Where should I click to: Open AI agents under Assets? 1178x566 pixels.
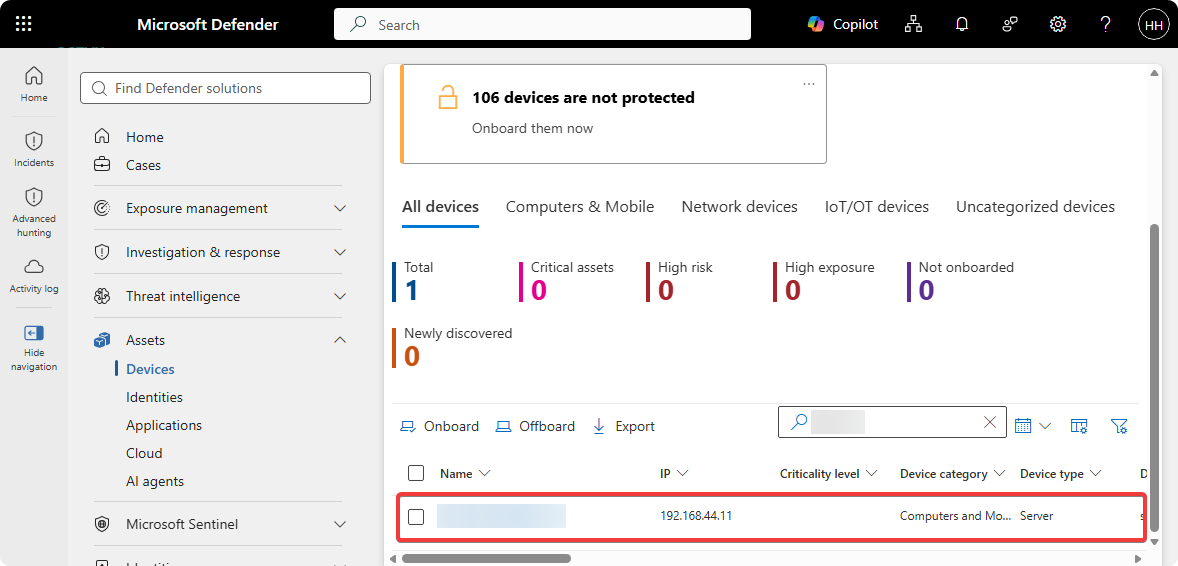click(155, 481)
